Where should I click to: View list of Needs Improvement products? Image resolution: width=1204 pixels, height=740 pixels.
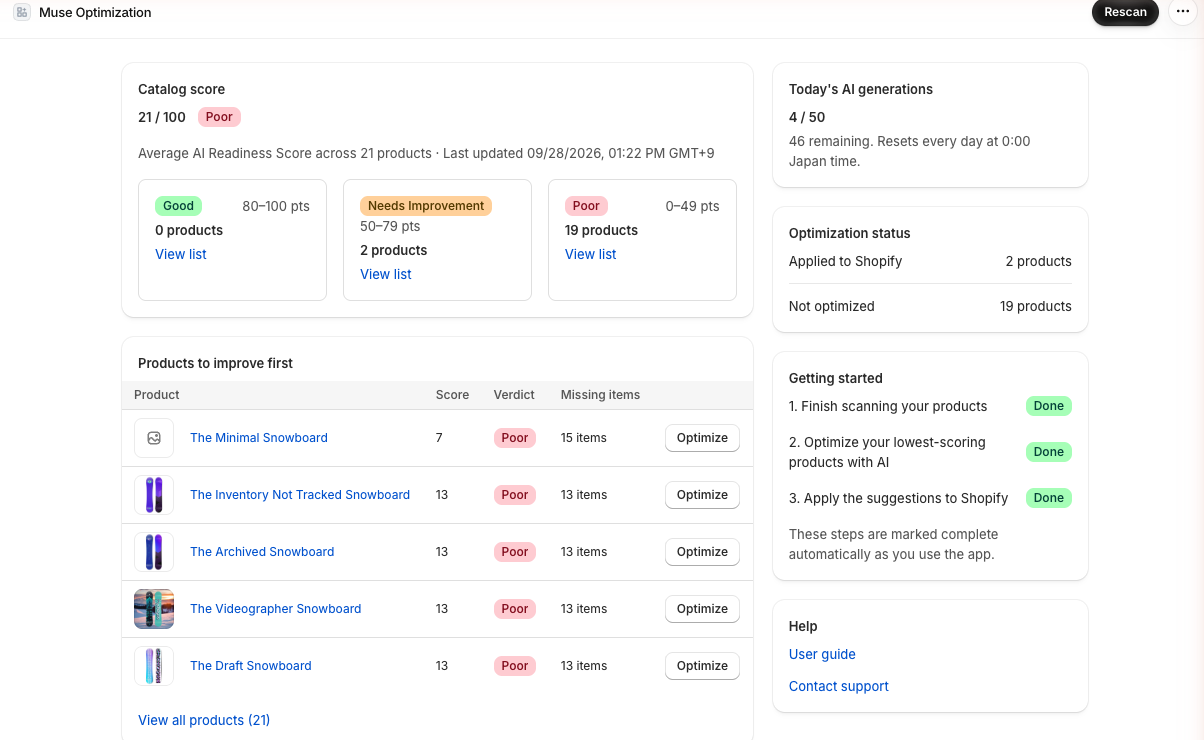[x=386, y=274]
